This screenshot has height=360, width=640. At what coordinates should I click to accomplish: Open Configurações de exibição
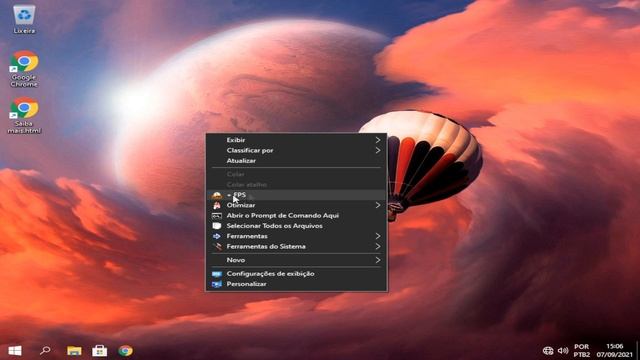click(296, 274)
